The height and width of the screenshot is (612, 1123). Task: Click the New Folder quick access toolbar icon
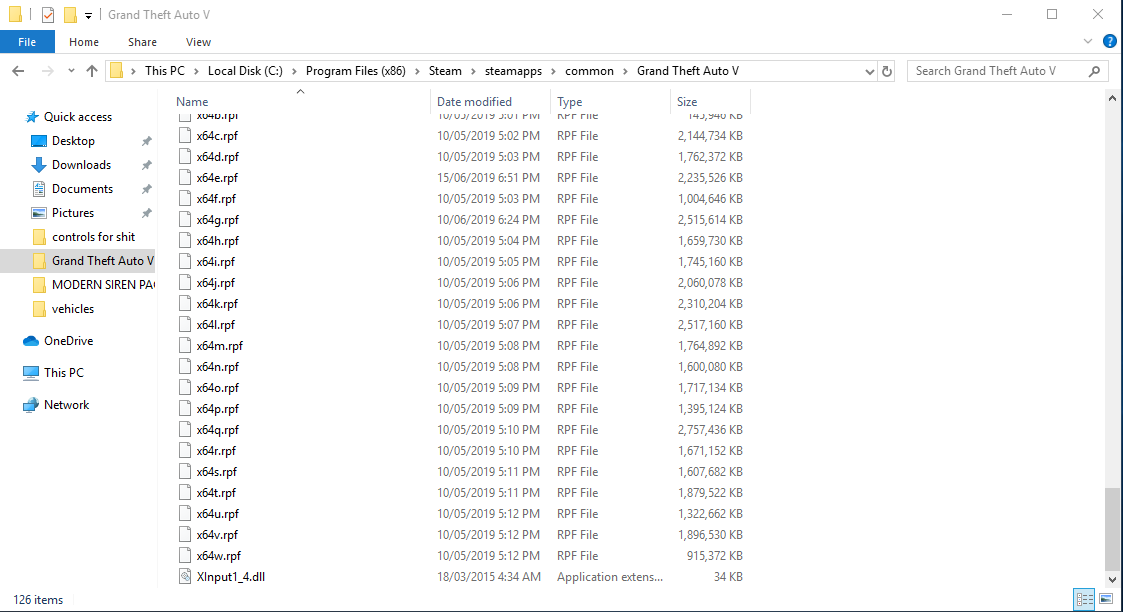[70, 14]
